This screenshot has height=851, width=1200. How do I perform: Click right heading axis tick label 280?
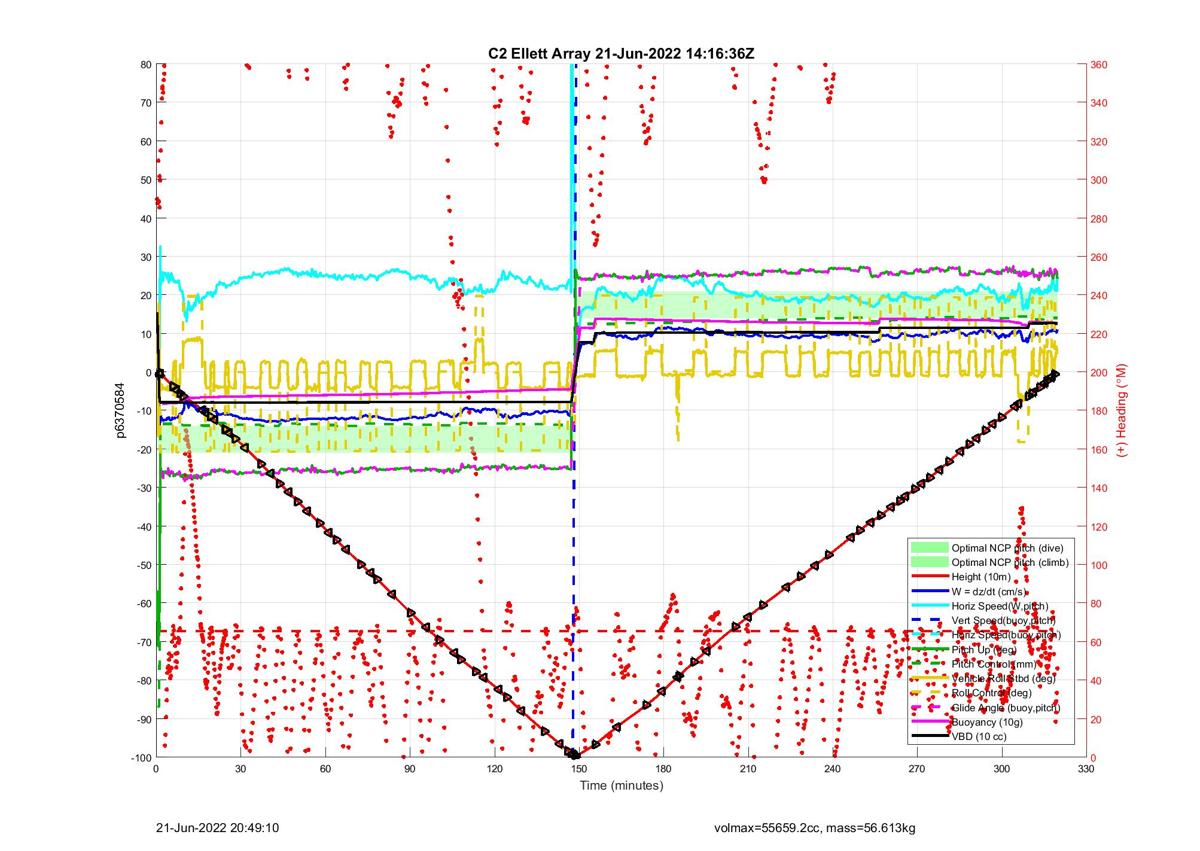point(1100,218)
